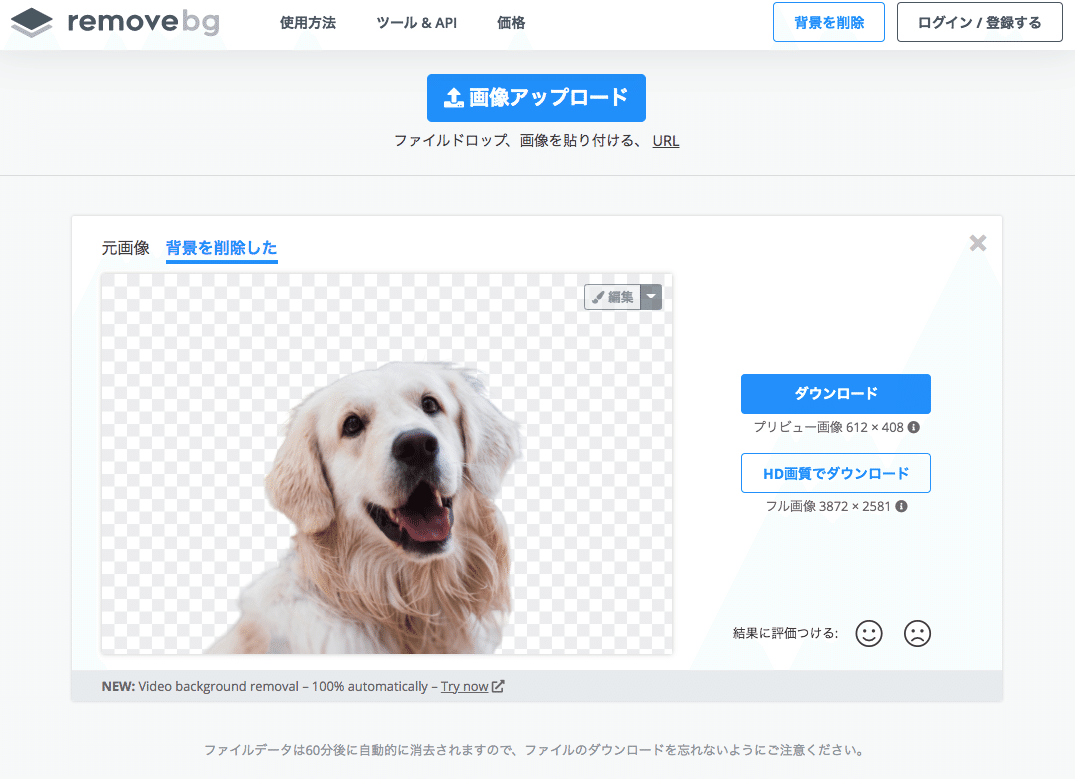Open the 価格 menu item

click(x=510, y=22)
